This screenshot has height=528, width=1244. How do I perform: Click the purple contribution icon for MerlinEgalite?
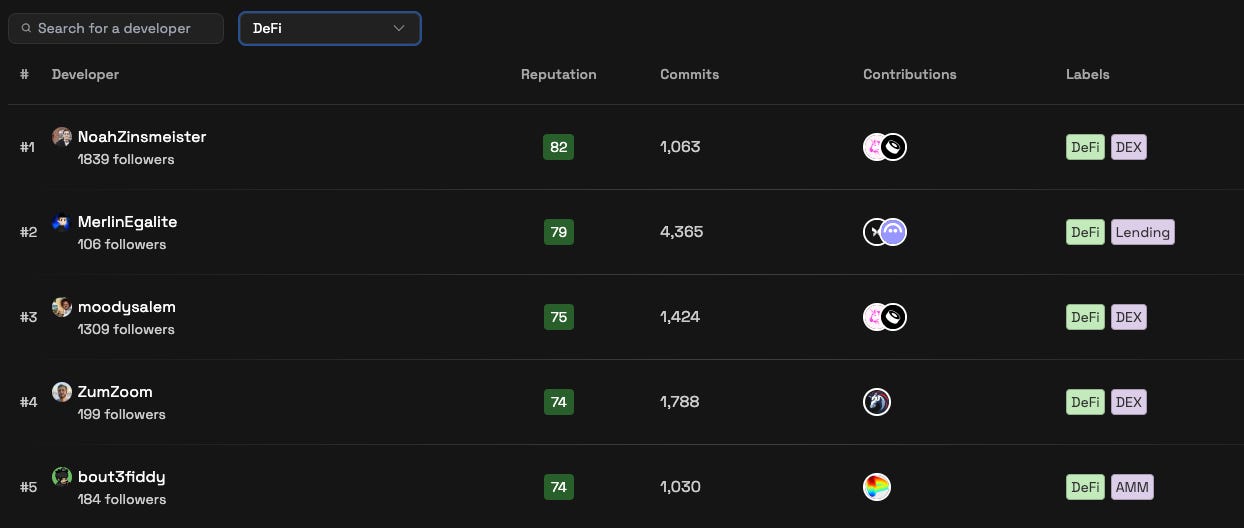[x=893, y=232]
